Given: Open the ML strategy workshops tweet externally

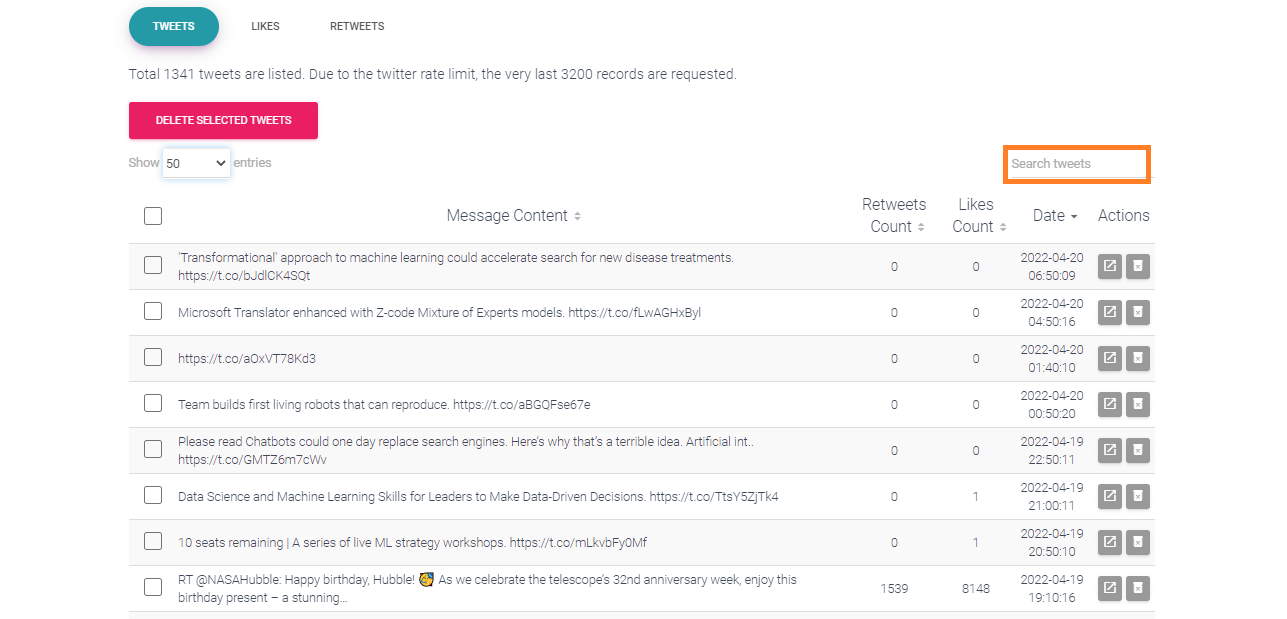Looking at the screenshot, I should click(1109, 542).
